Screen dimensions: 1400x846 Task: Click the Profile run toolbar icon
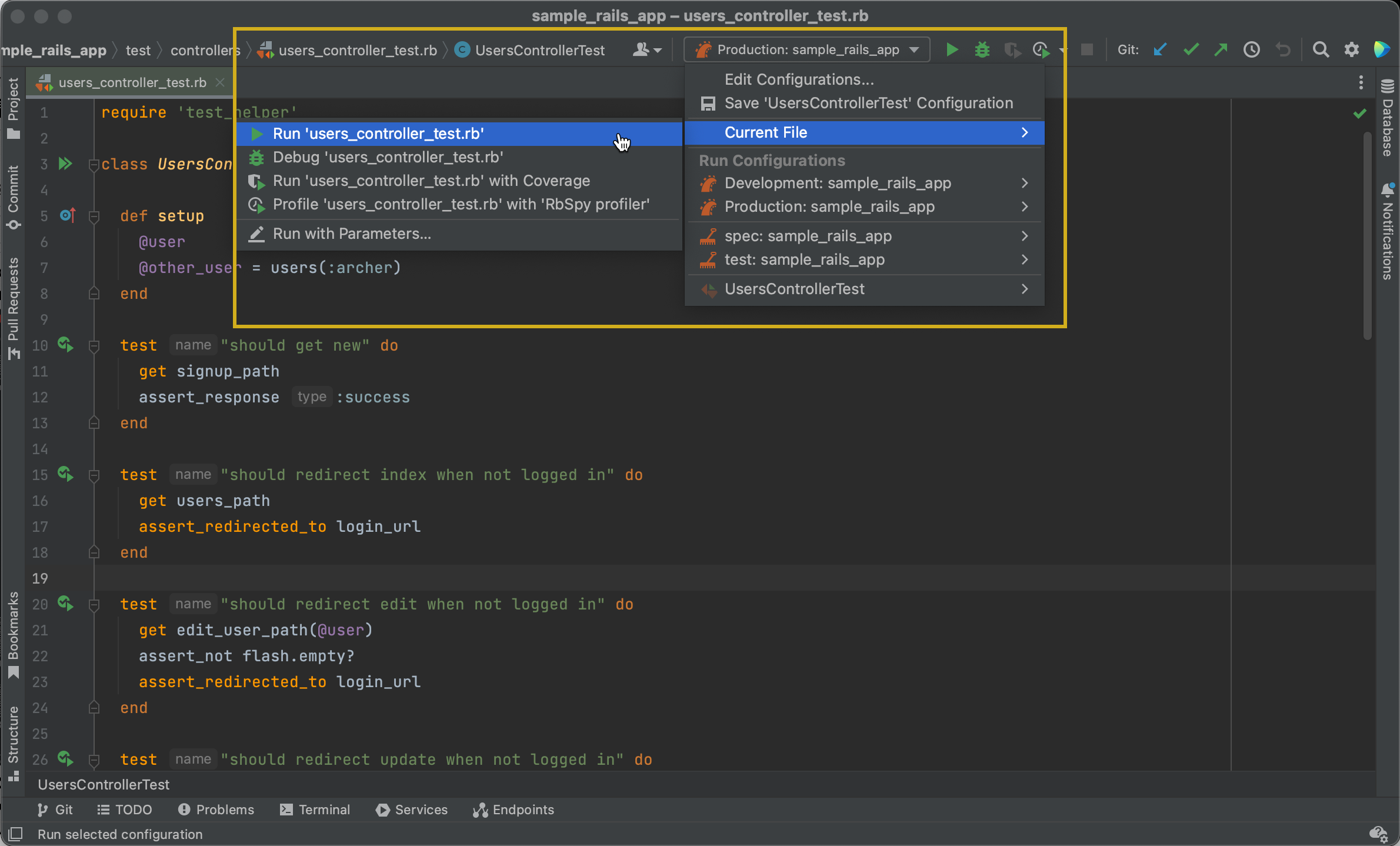(1041, 50)
